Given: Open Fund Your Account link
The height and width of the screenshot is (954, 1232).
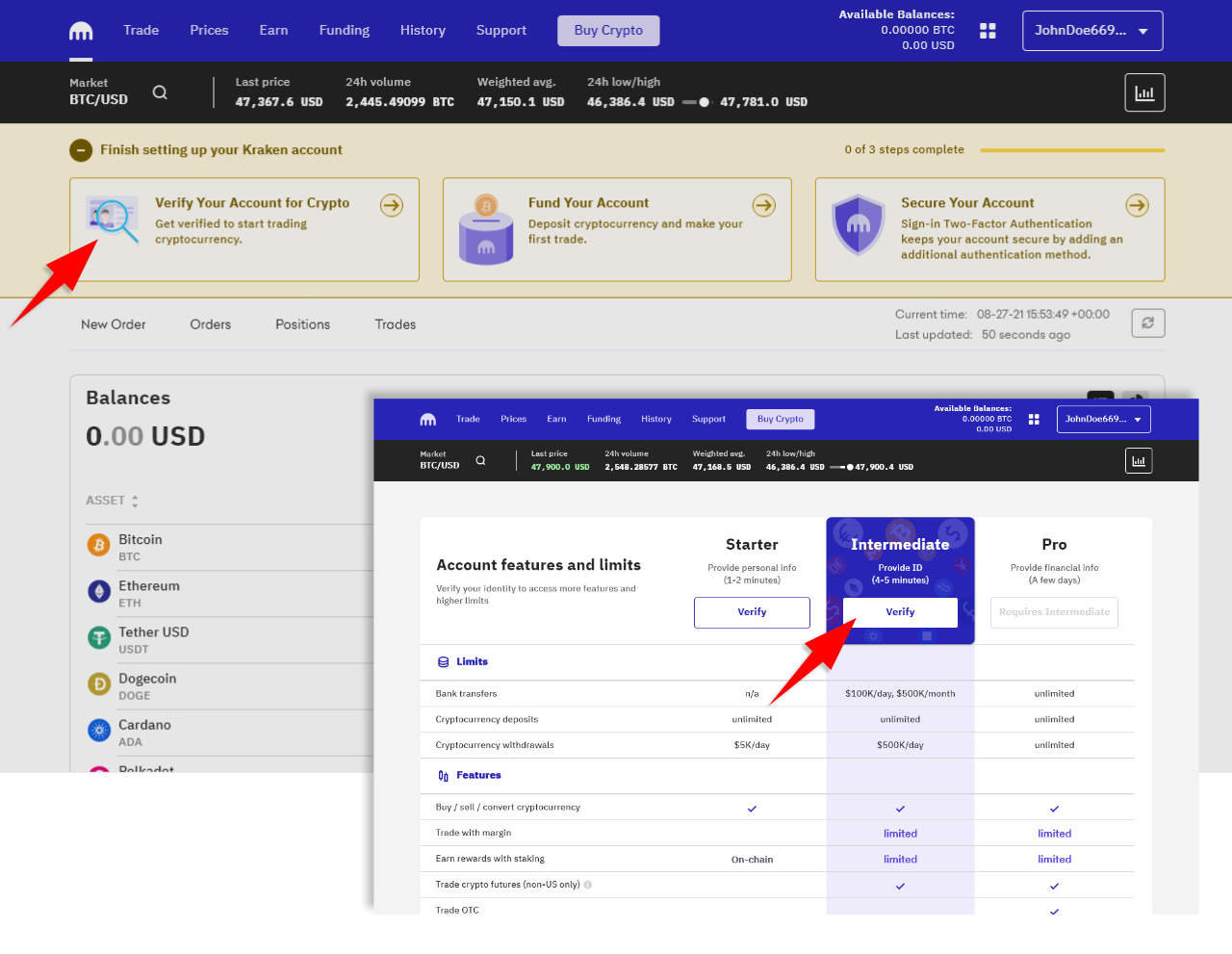Looking at the screenshot, I should 588,203.
